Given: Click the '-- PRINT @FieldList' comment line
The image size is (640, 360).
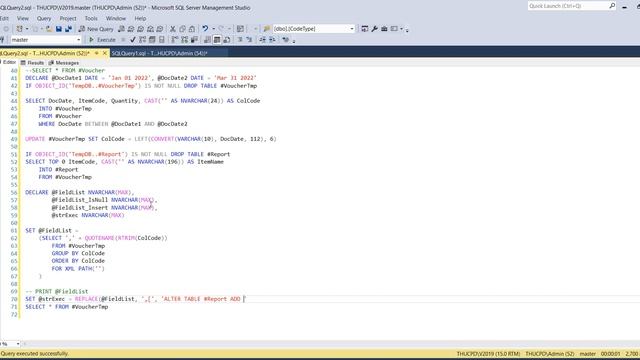Looking at the screenshot, I should click(57, 291).
